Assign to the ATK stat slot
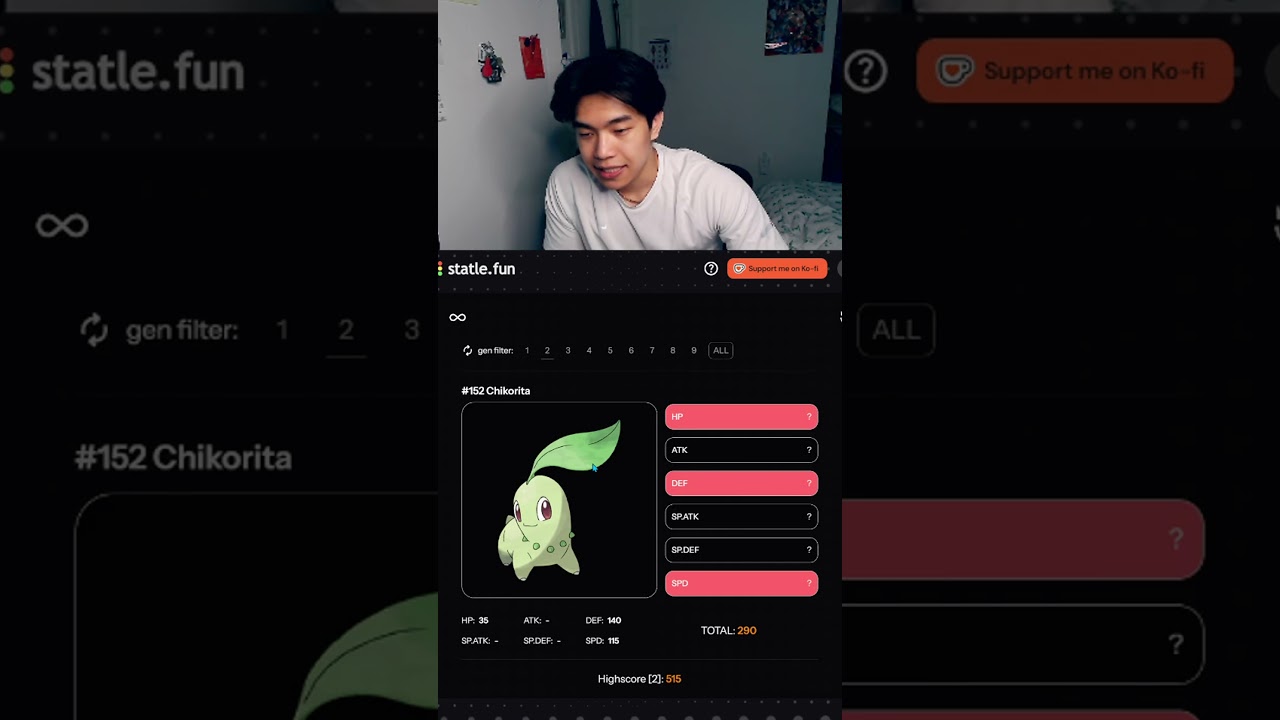This screenshot has height=720, width=1280. coord(741,450)
